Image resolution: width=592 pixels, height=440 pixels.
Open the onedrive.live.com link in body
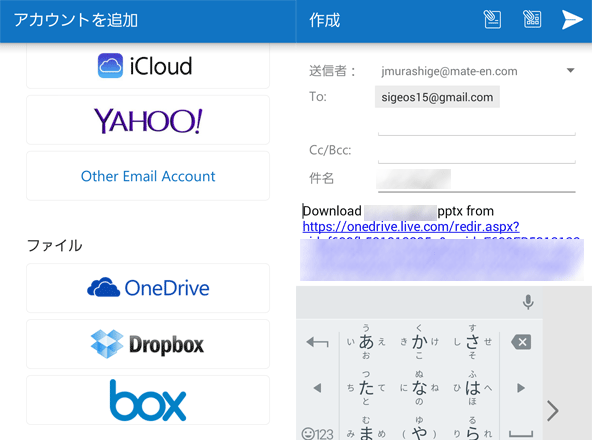(411, 227)
